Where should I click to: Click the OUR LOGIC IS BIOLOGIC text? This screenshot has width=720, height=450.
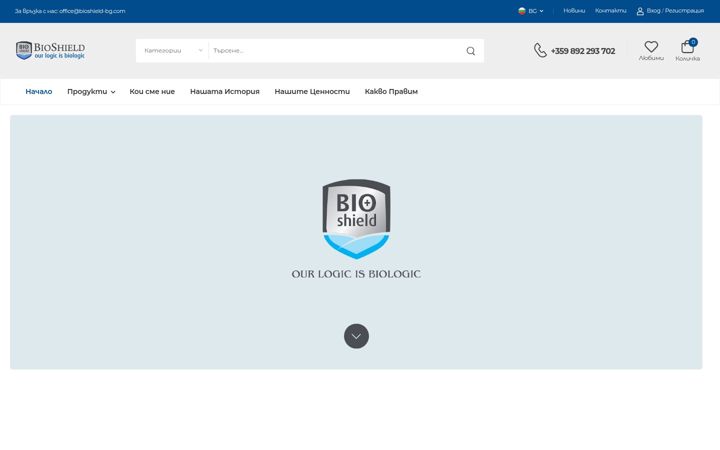(x=356, y=274)
